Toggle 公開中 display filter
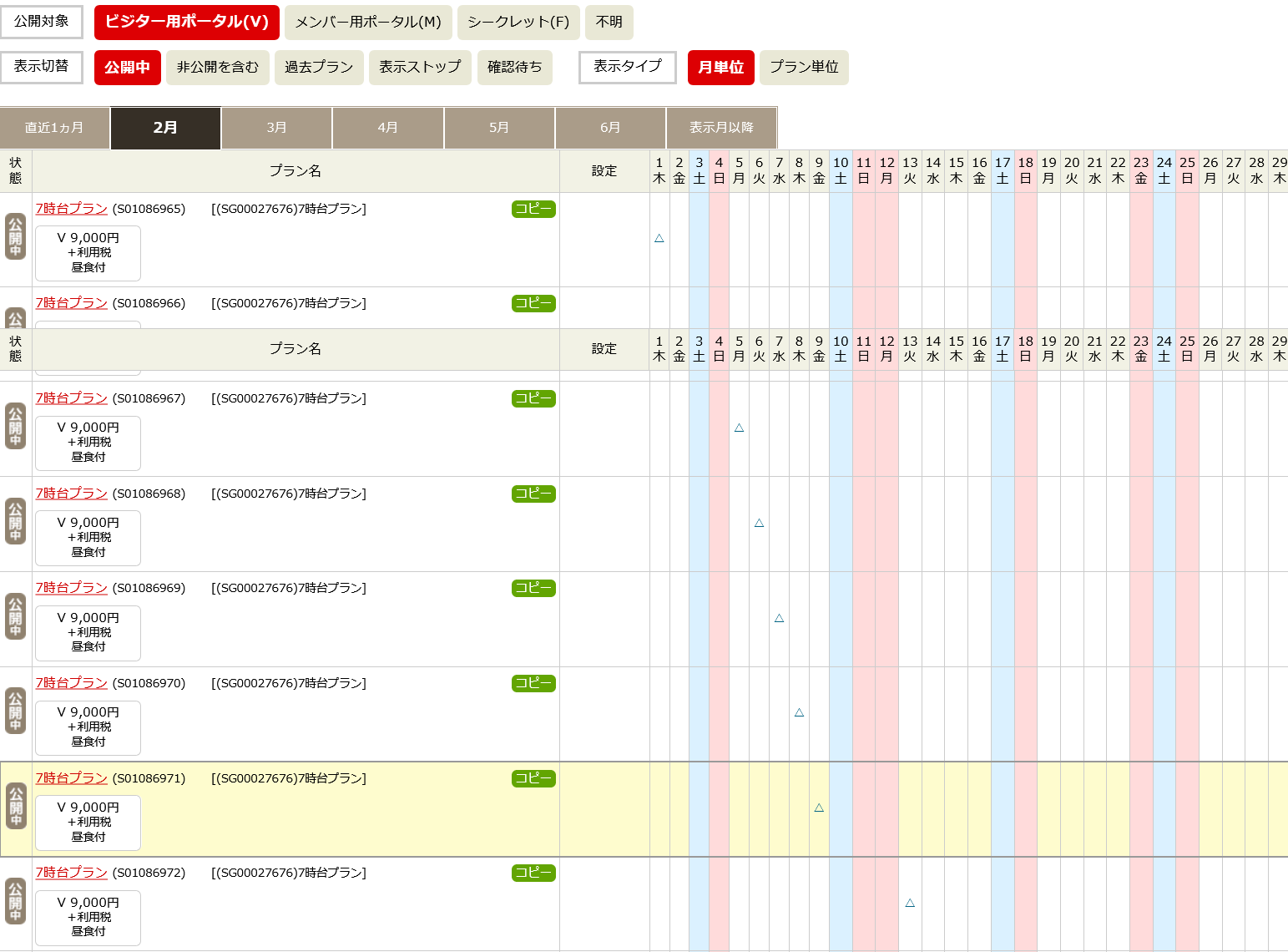1288x952 pixels. [x=127, y=68]
